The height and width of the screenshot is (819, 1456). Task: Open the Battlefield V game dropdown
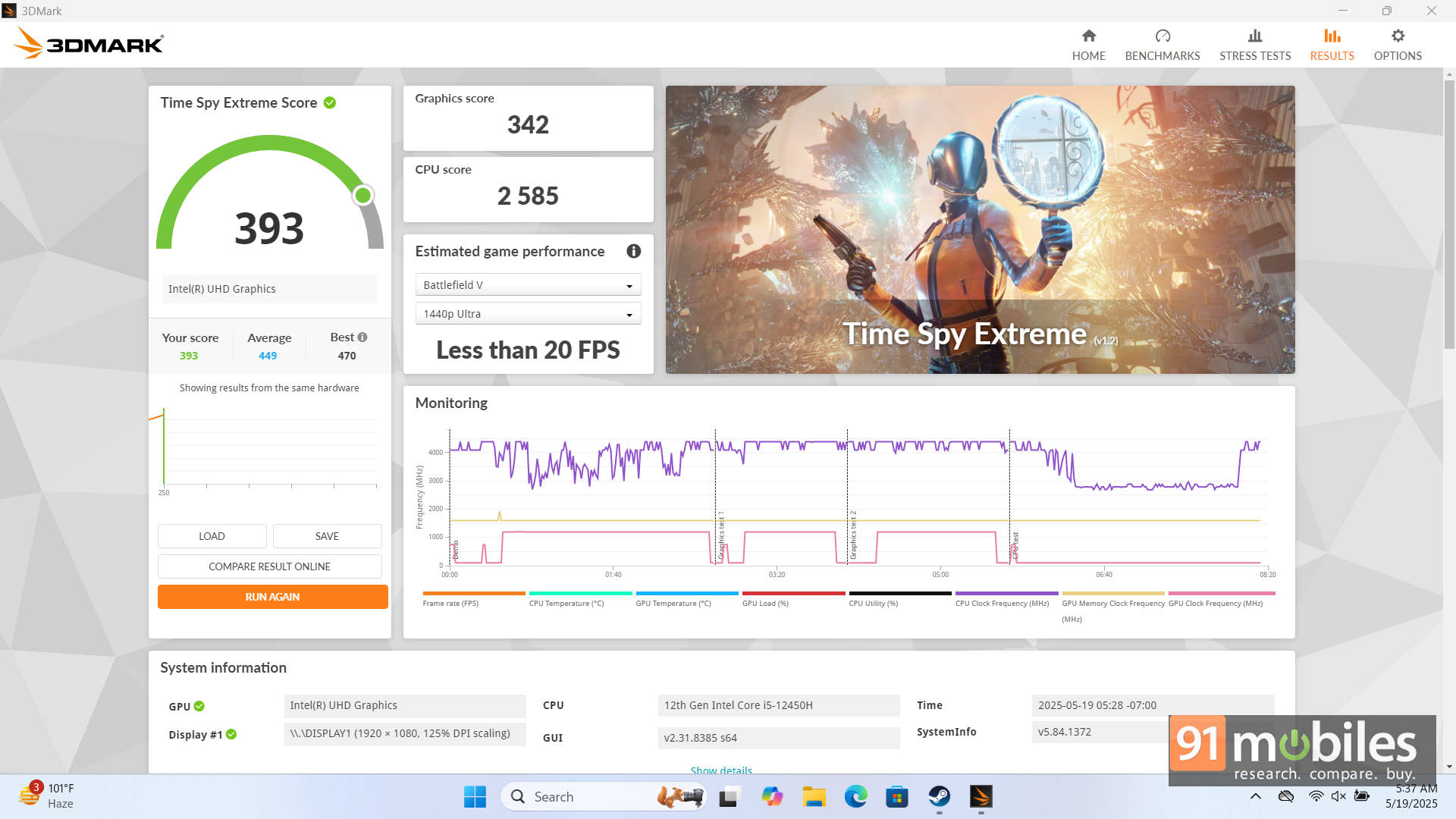click(x=528, y=285)
